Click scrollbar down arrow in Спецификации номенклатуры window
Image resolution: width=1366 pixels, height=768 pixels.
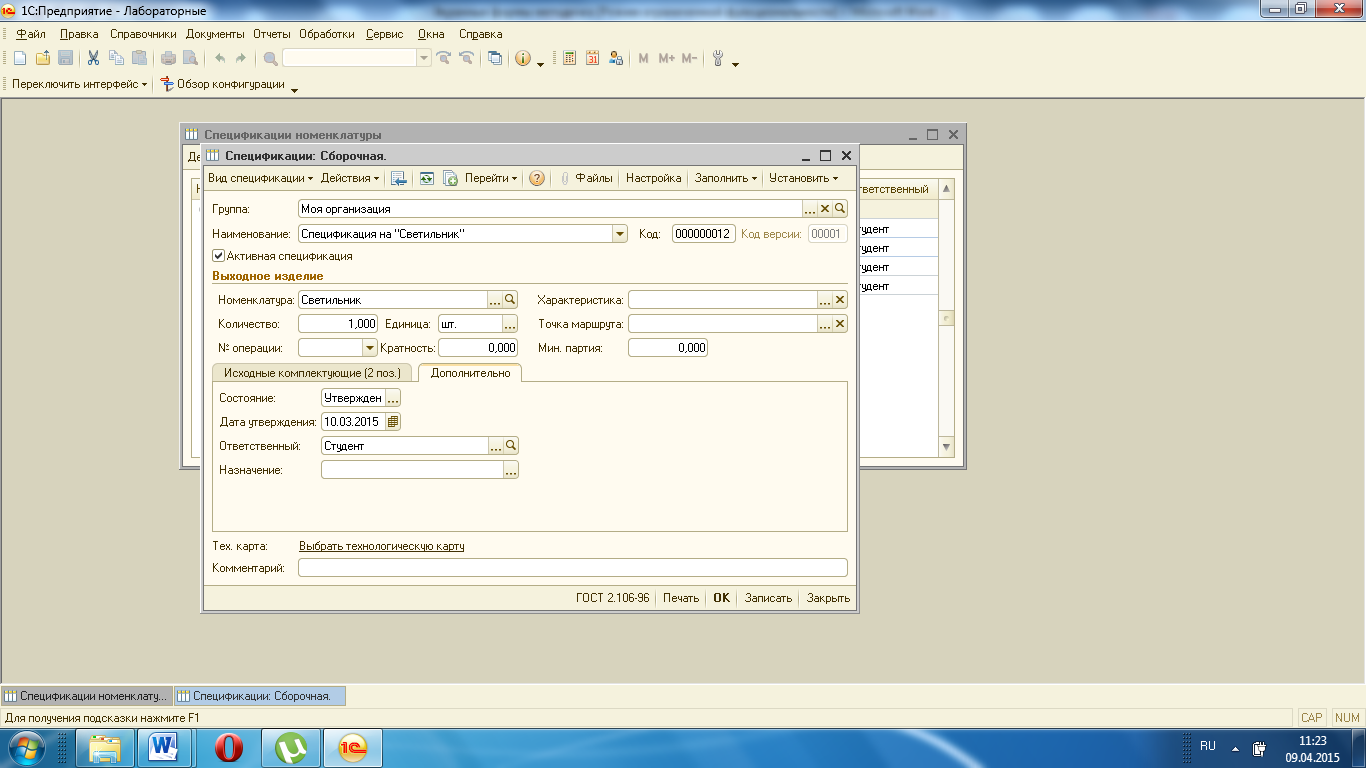(947, 447)
